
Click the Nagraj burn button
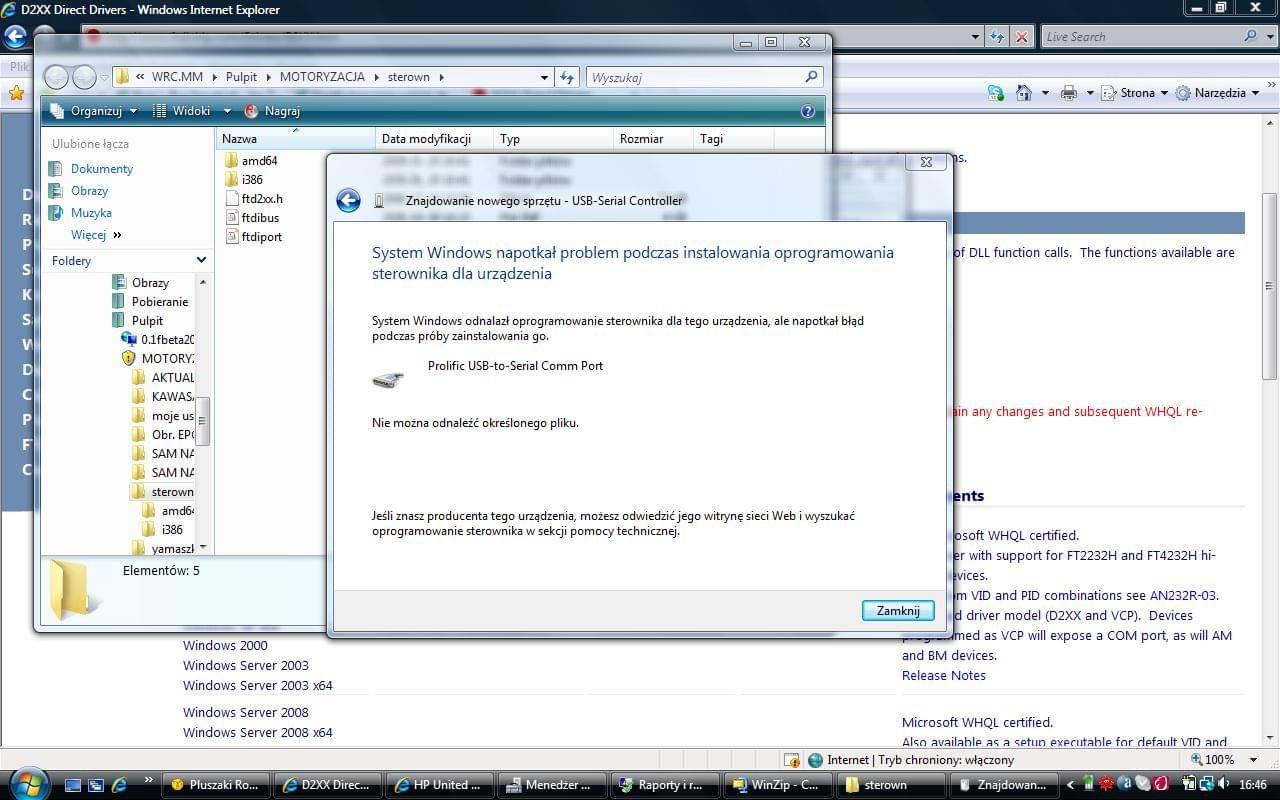point(272,111)
